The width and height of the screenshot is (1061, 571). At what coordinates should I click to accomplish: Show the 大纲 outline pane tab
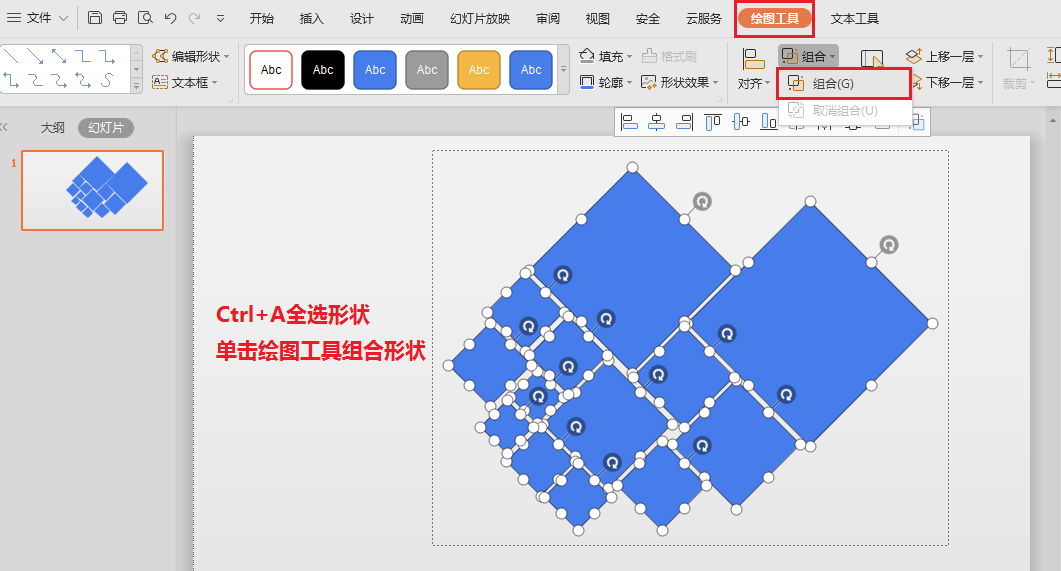click(x=52, y=127)
